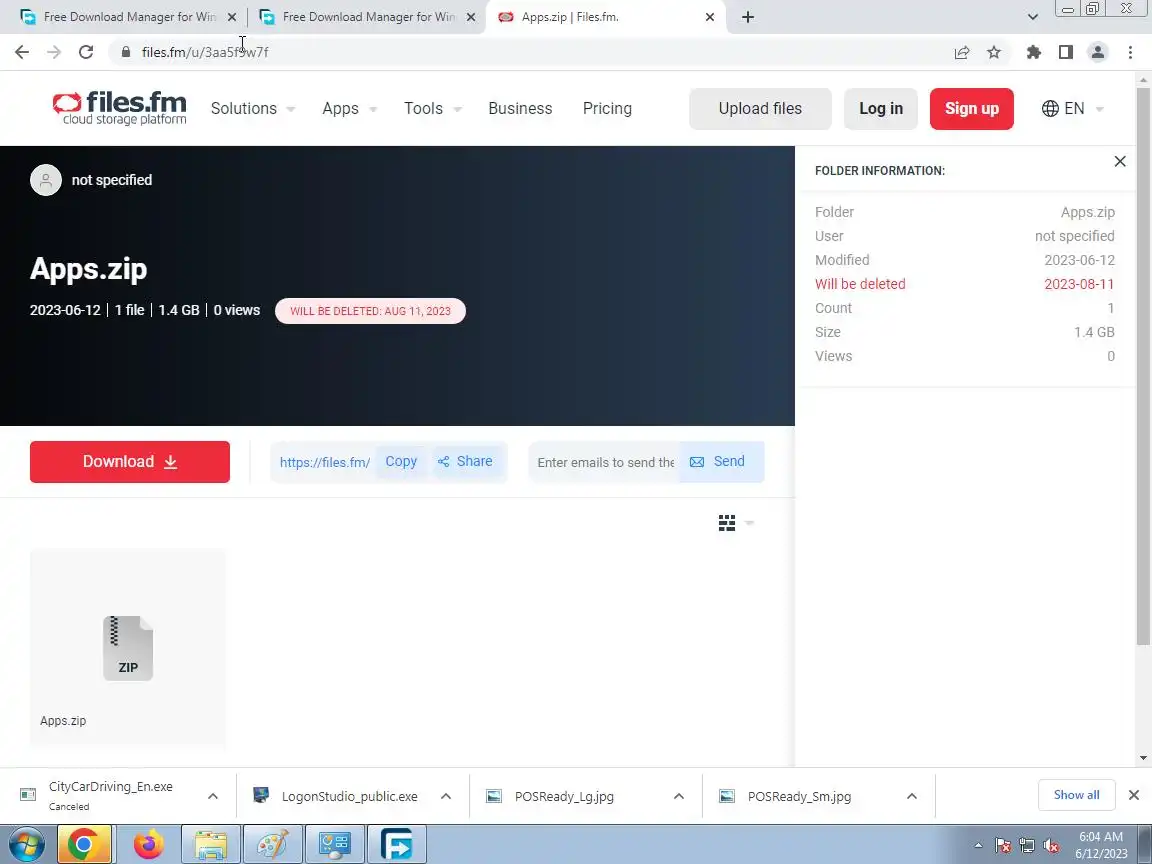Reload the current page
This screenshot has width=1152, height=864.
click(x=86, y=52)
